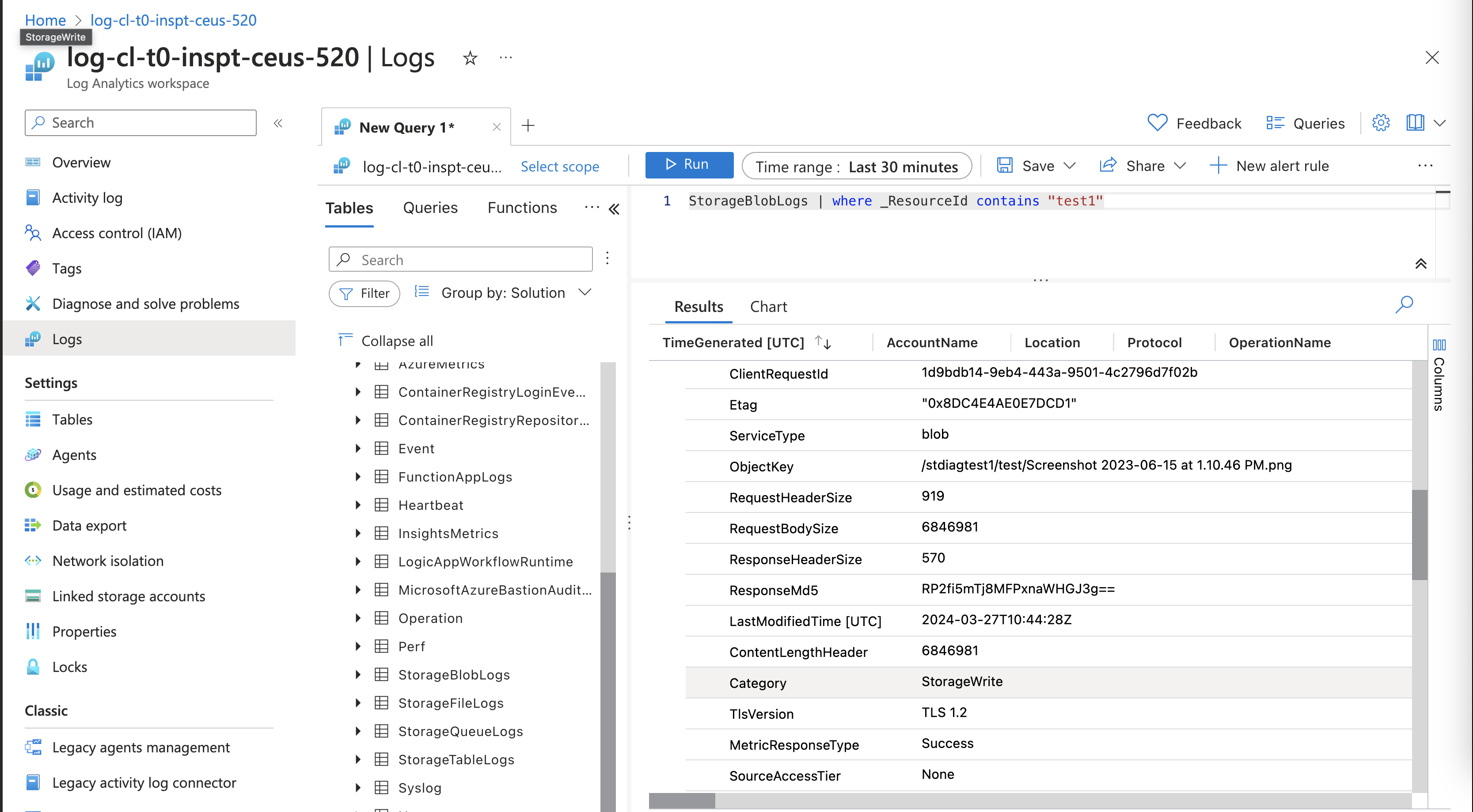Expand the StorageBlobLogs table
The image size is (1473, 812).
pyautogui.click(x=358, y=675)
